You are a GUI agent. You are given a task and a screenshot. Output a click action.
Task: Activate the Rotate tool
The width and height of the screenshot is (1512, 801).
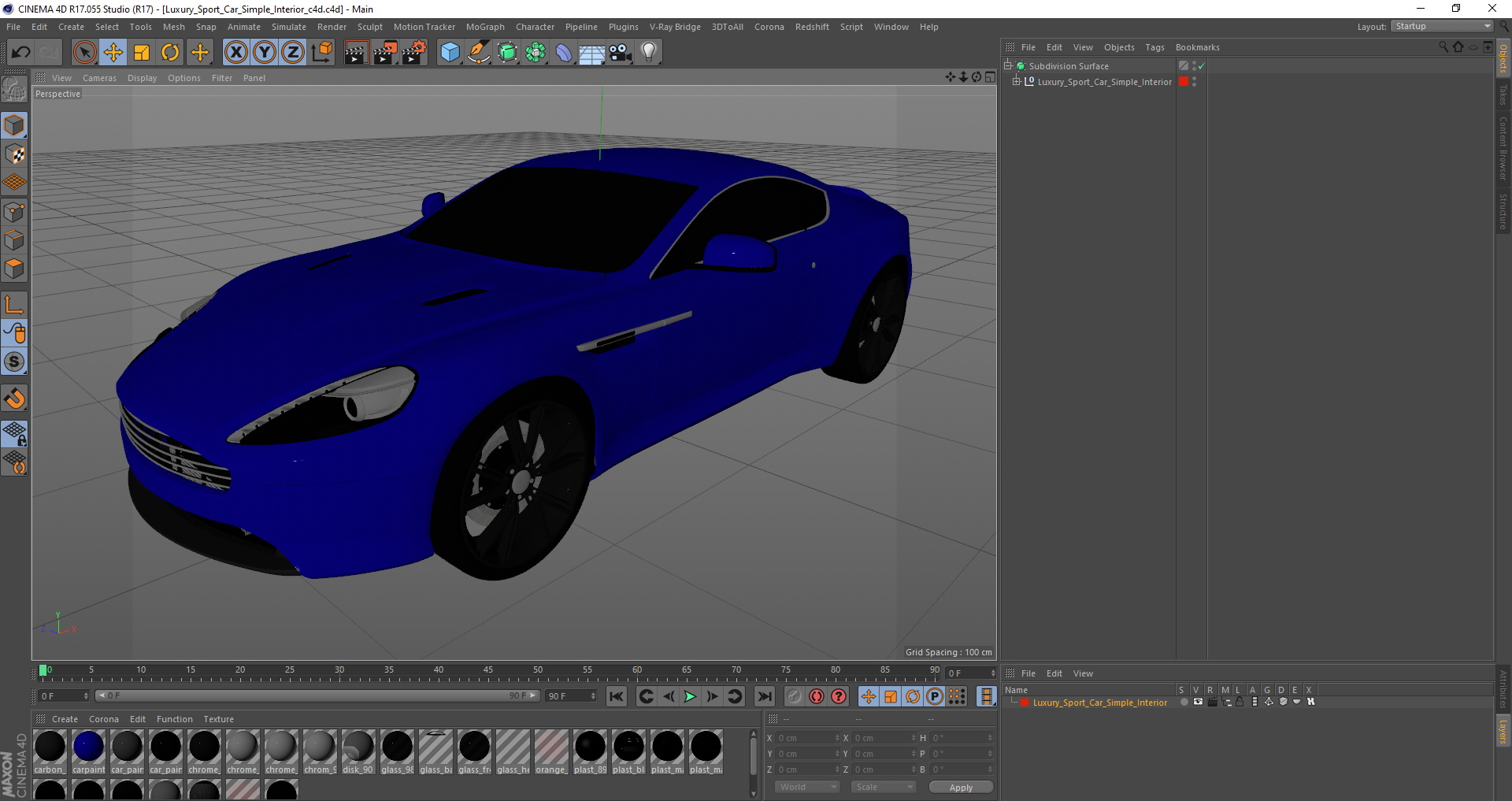[x=170, y=53]
